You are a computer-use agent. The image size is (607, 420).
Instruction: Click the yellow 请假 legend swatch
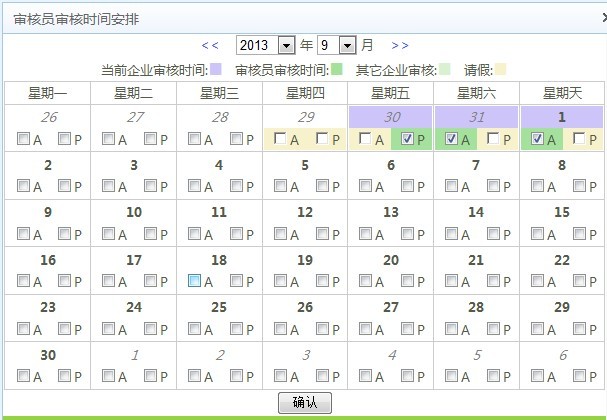tap(500, 69)
